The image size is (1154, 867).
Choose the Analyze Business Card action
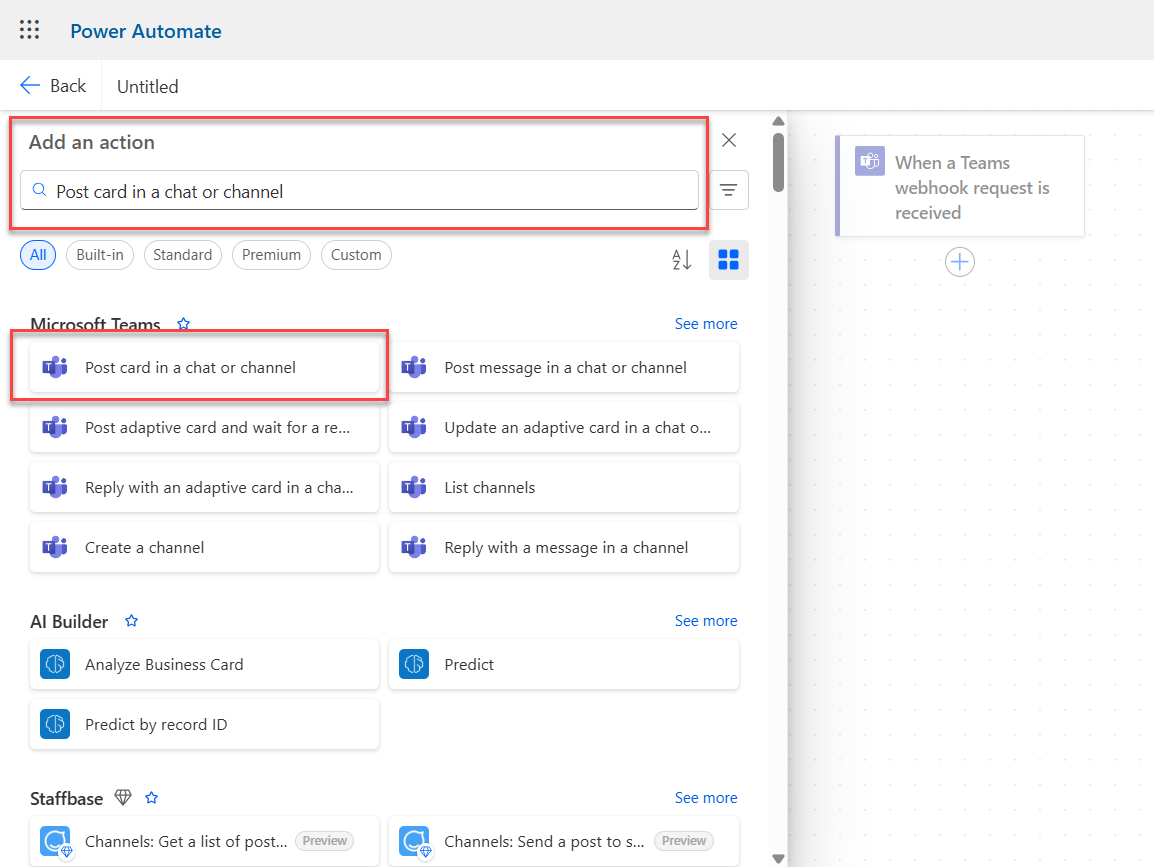point(205,664)
